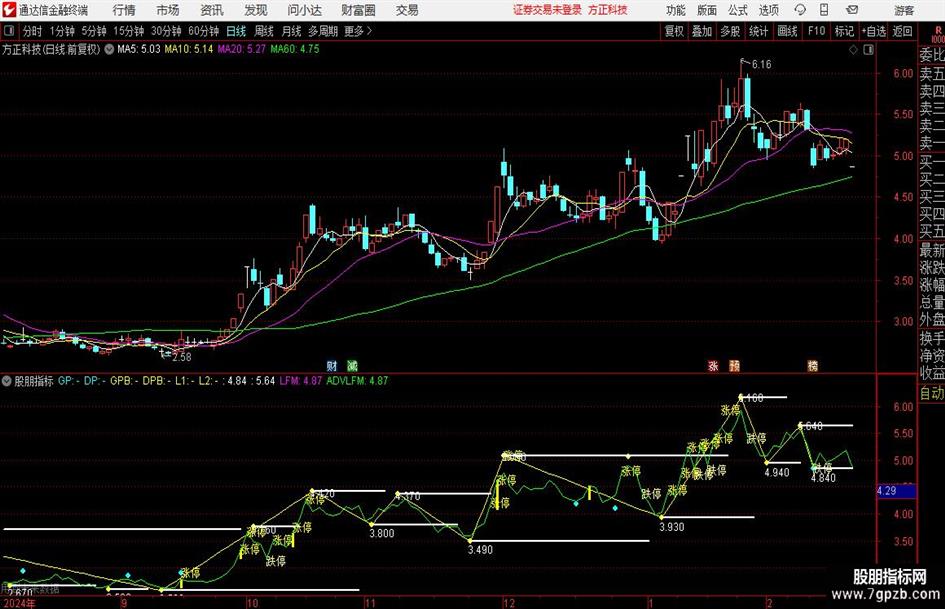Screen dimensions: 945x609
Task: Switch to the 60分钟 period tab
Action: click(204, 31)
